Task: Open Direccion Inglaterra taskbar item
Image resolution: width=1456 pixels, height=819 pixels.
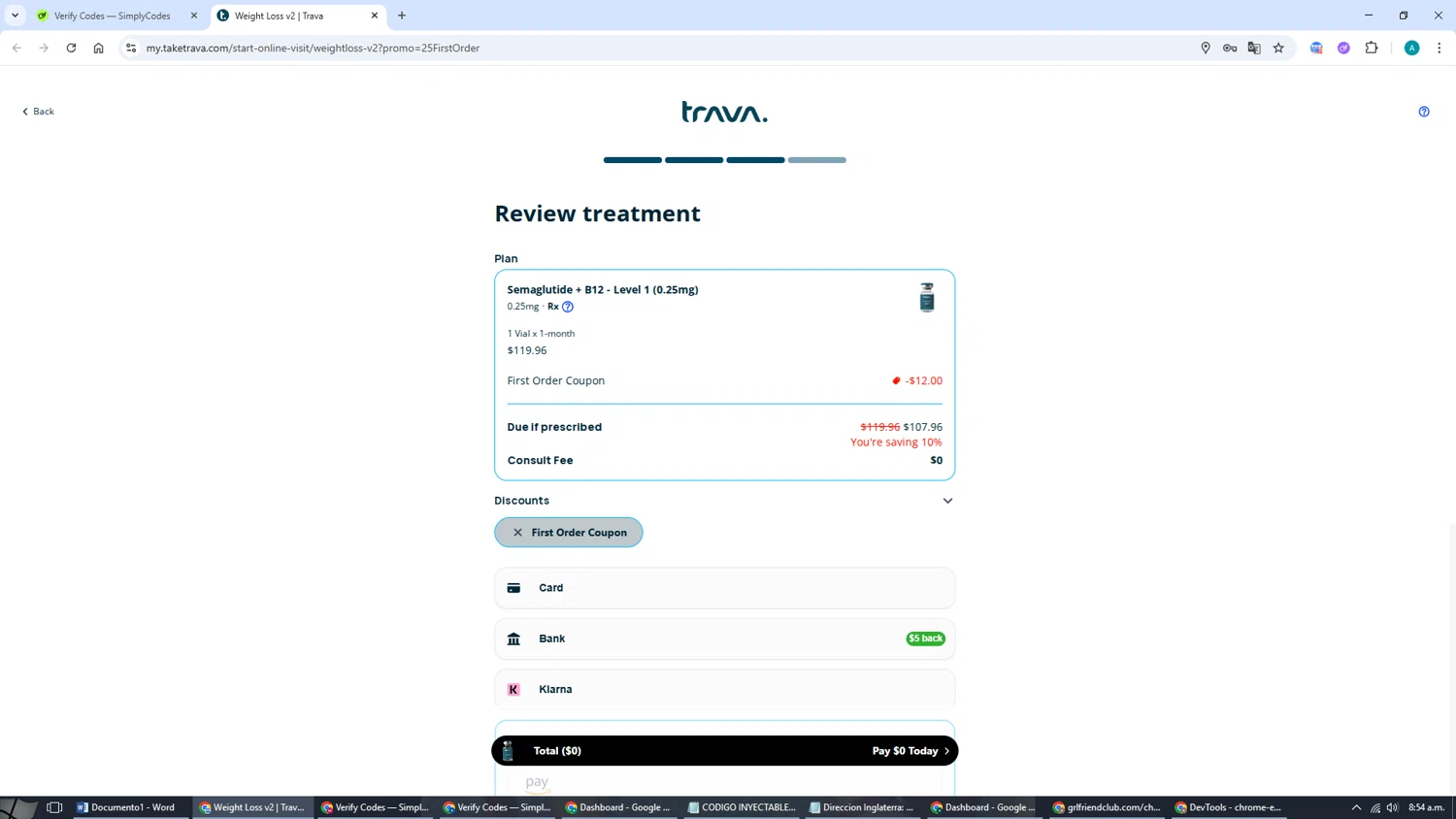Action: tap(864, 807)
